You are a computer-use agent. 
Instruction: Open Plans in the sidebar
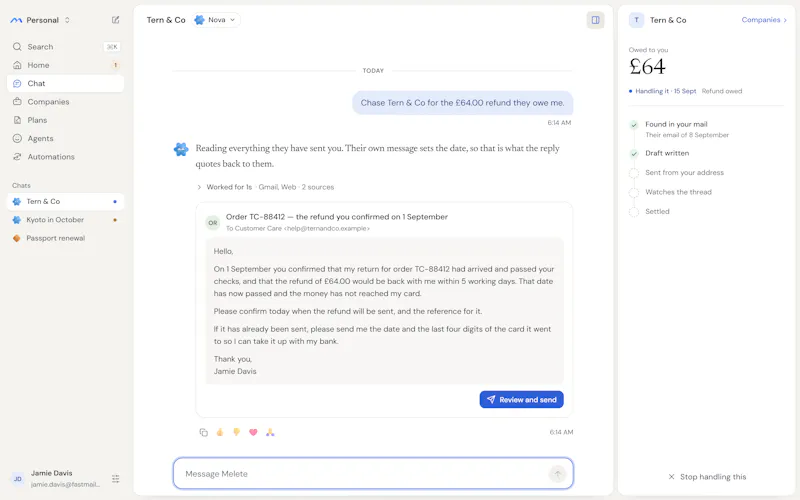coord(65,120)
